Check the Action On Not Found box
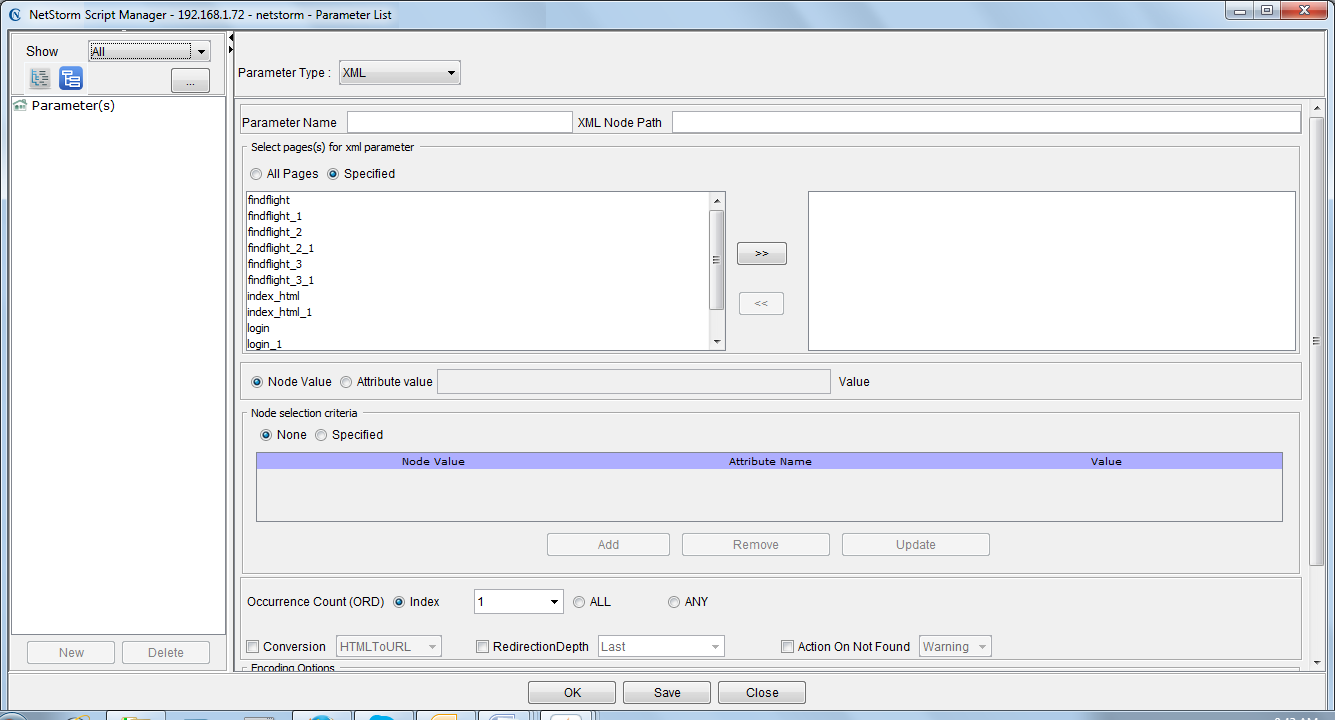This screenshot has height=720, width=1335. [787, 647]
